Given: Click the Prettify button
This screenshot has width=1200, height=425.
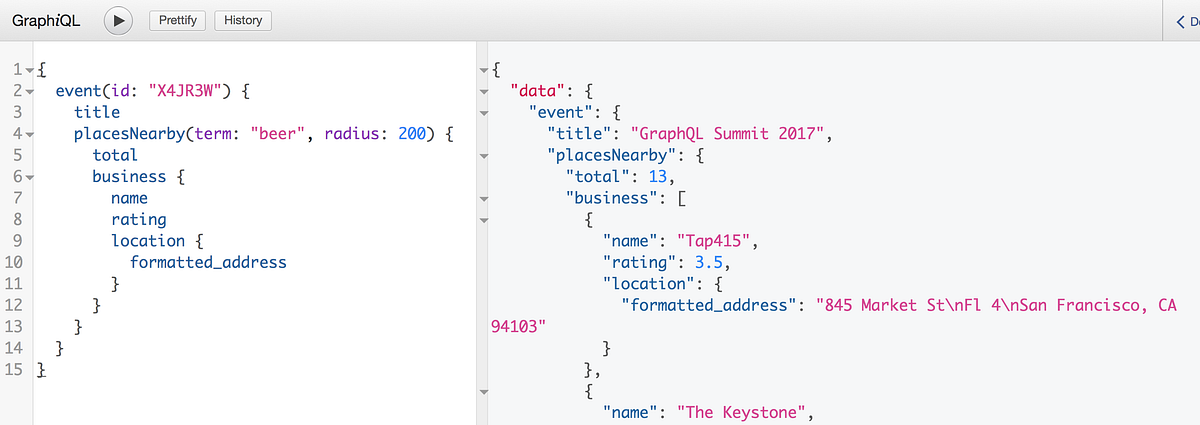Looking at the screenshot, I should (x=177, y=20).
